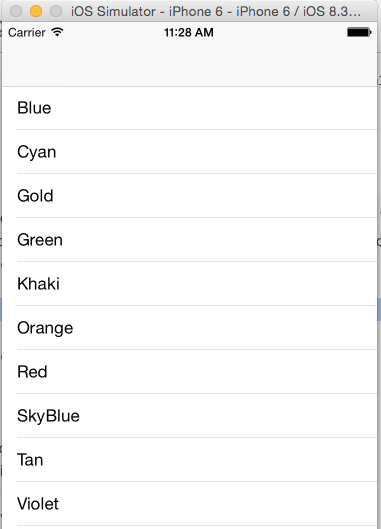Click the battery indicator icon
The height and width of the screenshot is (529, 381).
pos(359,32)
